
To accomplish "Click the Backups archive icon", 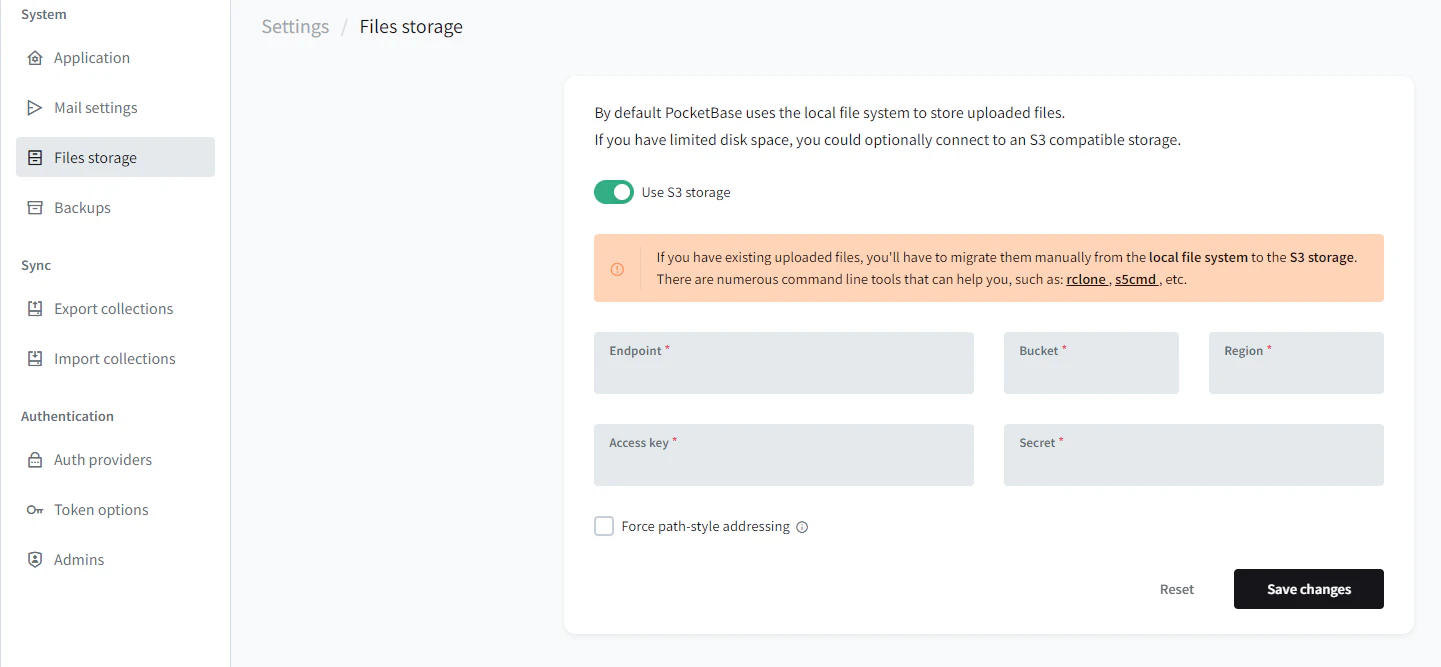I will [x=35, y=208].
